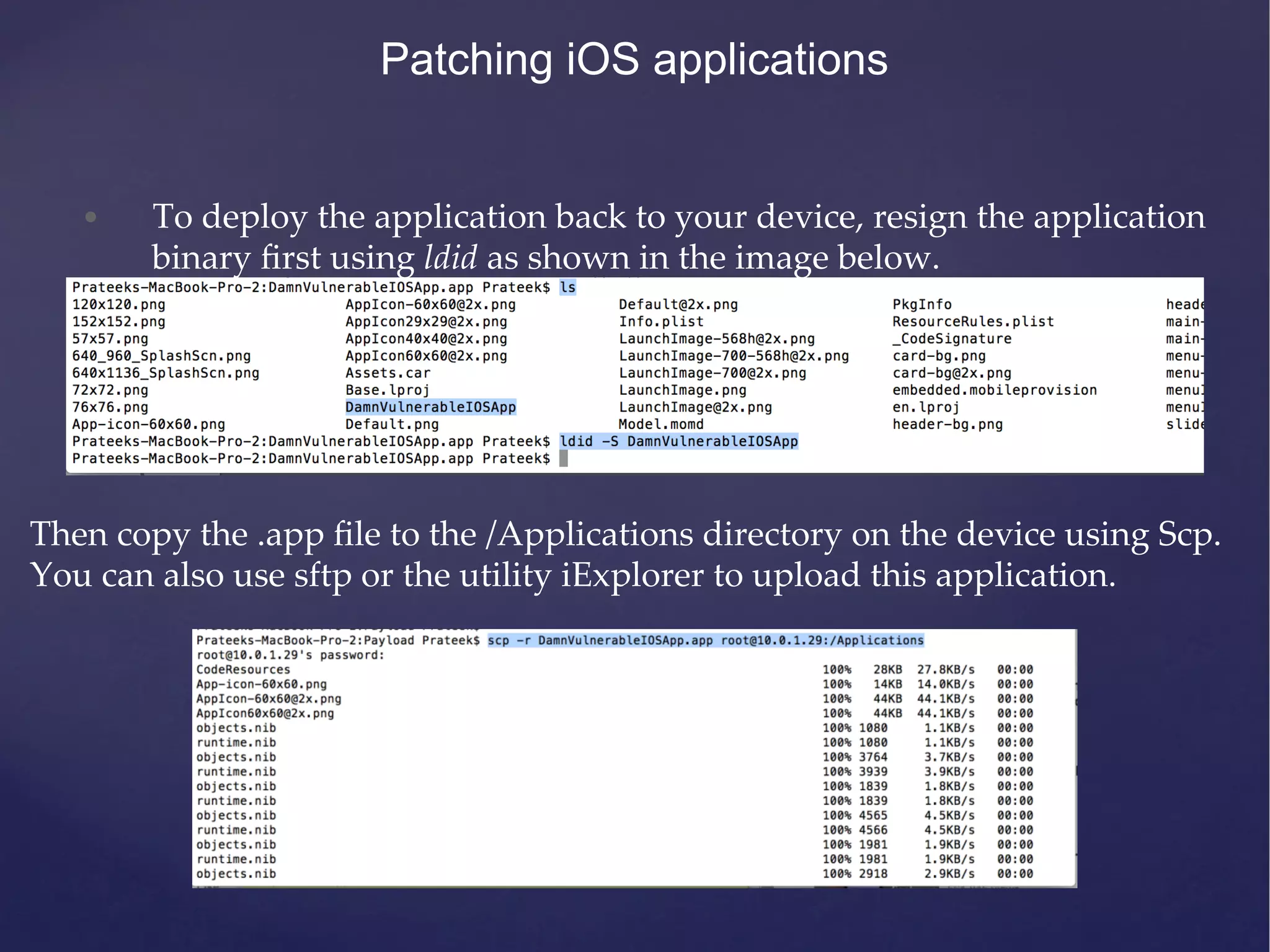Screen dimensions: 1270x952
Task: Select 'CodeResources' in the scp output
Action: coord(243,669)
